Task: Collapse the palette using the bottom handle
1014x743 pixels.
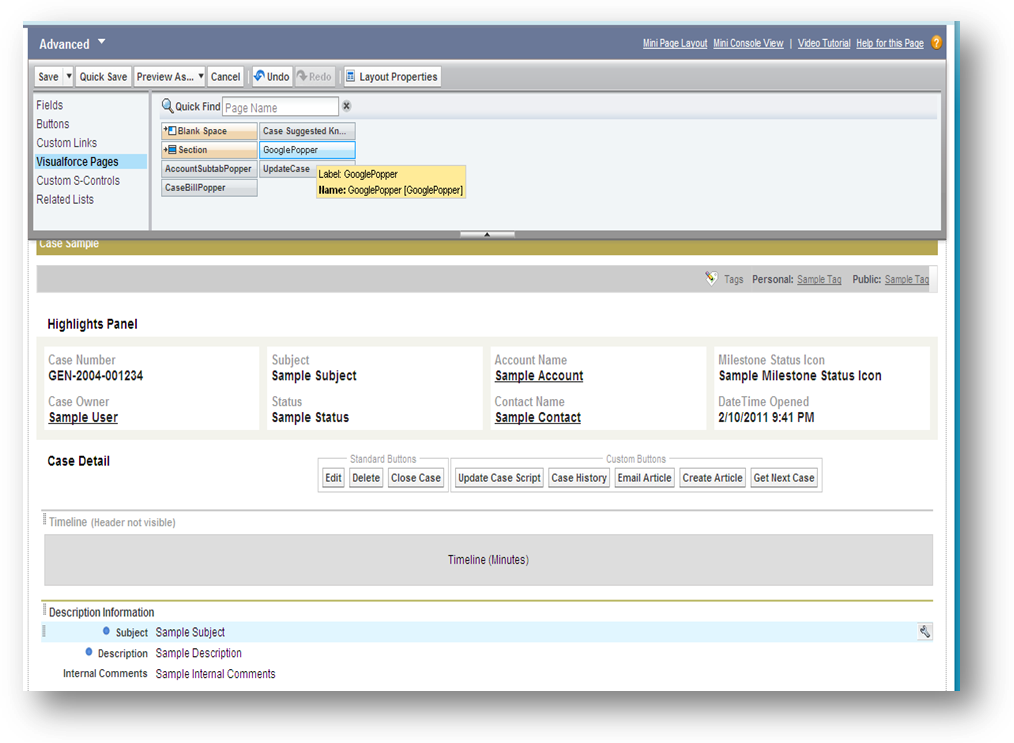Action: click(x=487, y=234)
